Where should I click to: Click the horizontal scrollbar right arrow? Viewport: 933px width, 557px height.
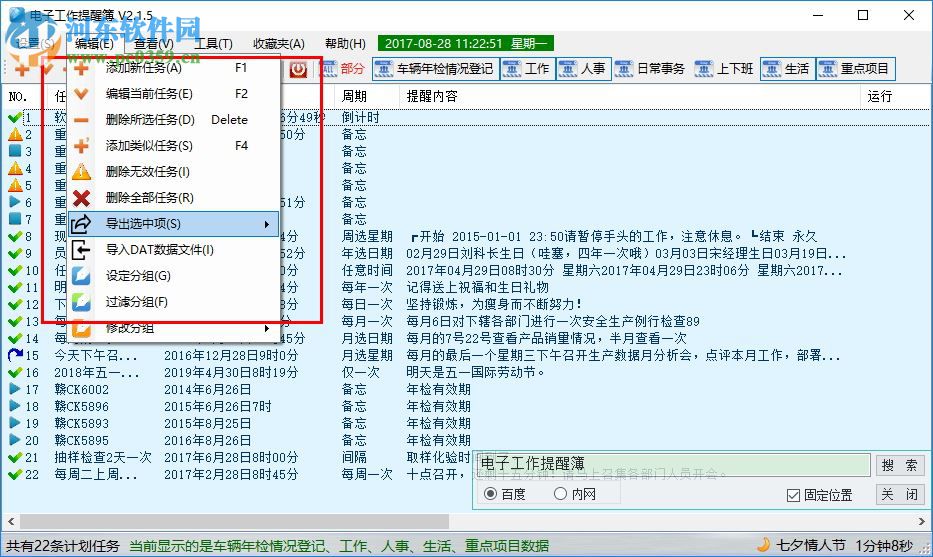click(922, 522)
